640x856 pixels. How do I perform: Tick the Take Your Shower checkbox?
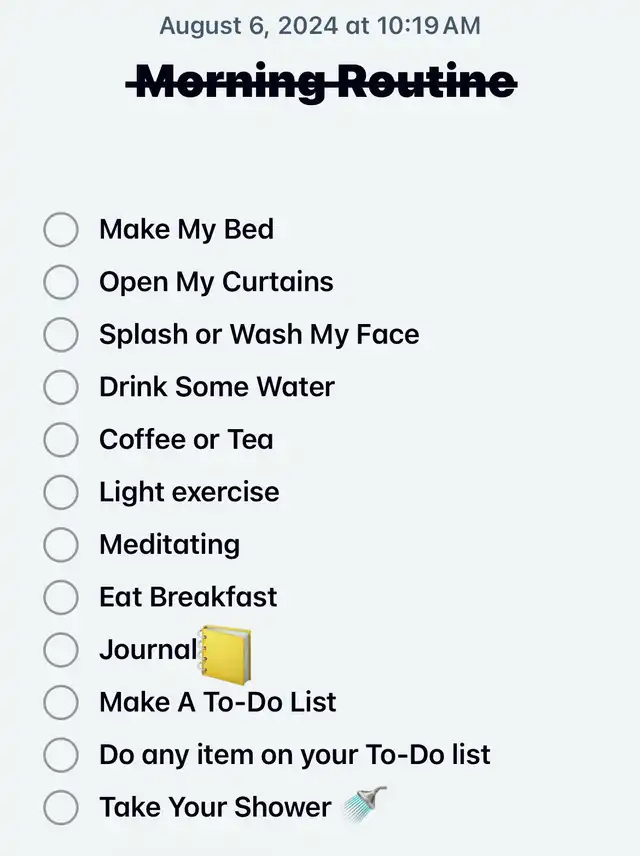tap(61, 807)
